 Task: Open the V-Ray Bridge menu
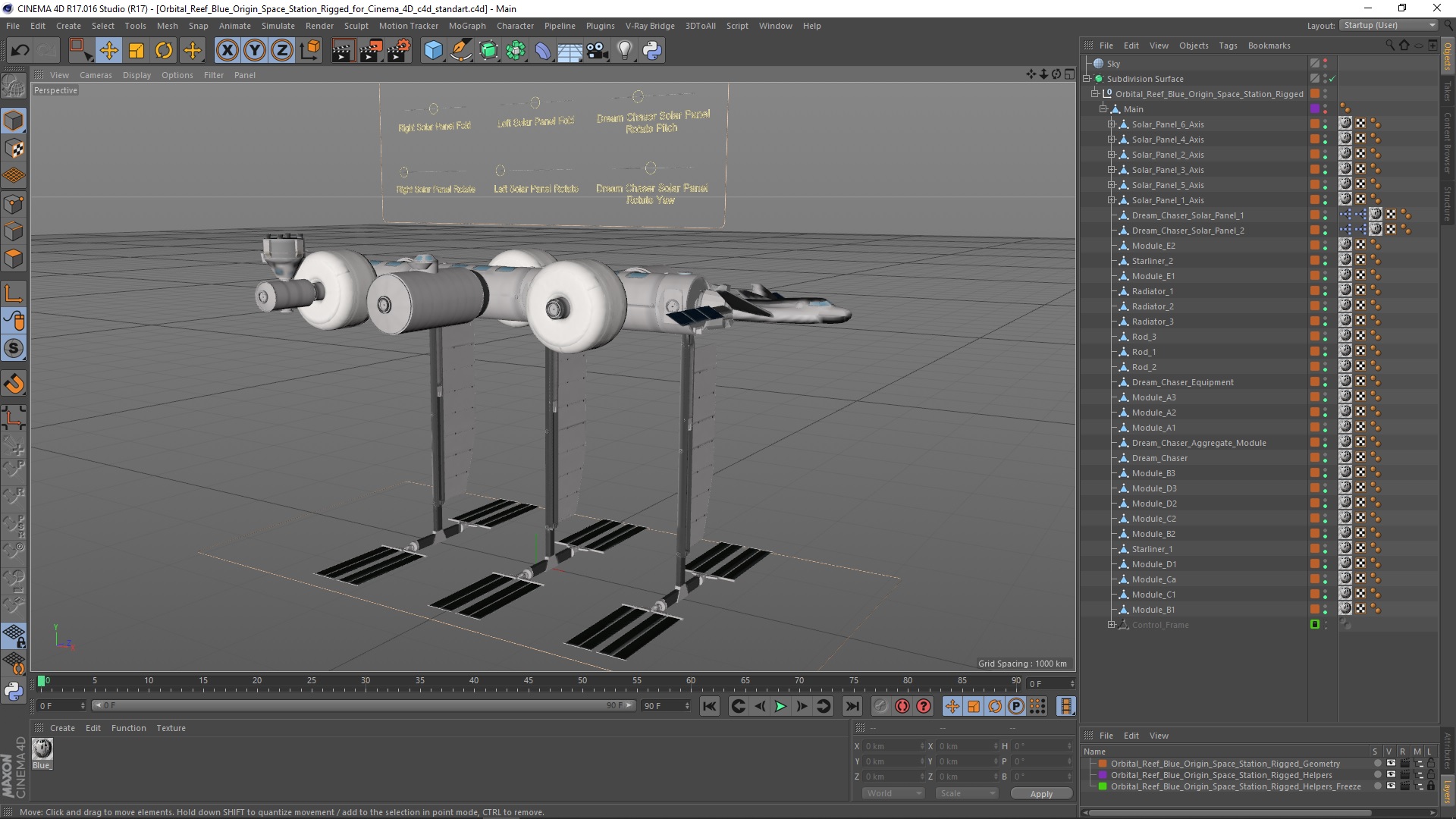[650, 26]
